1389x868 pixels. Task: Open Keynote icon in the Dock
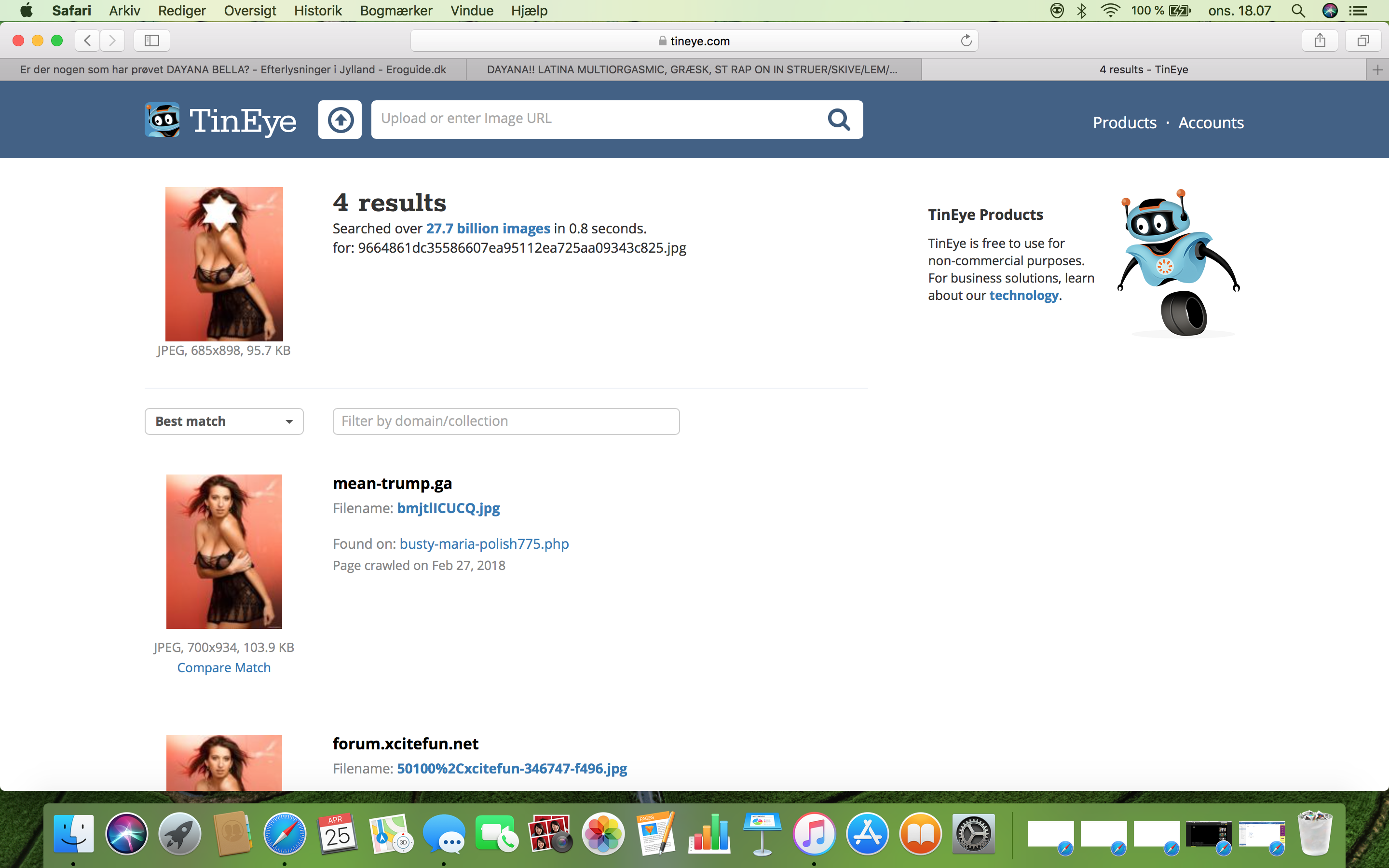[x=762, y=834]
